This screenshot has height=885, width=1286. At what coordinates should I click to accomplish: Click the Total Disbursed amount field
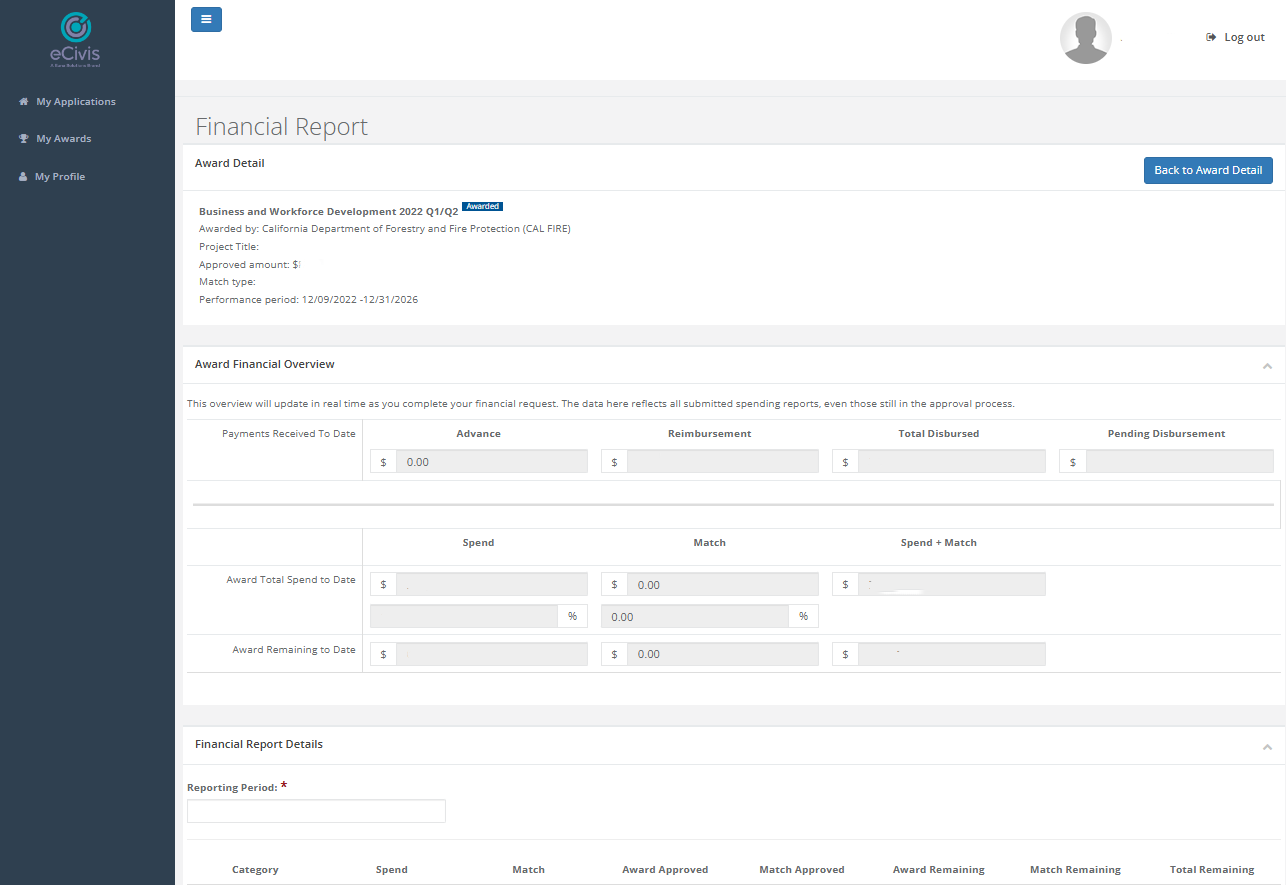(951, 462)
